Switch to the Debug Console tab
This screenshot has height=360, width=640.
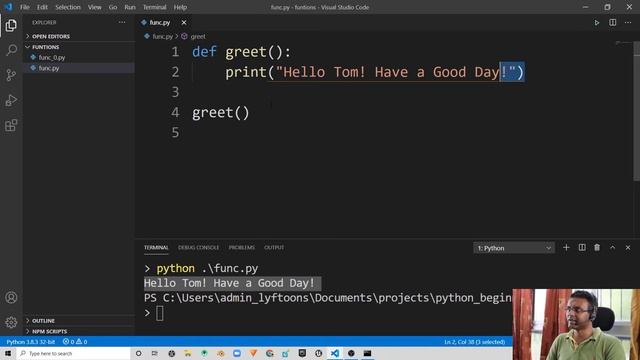(x=198, y=247)
